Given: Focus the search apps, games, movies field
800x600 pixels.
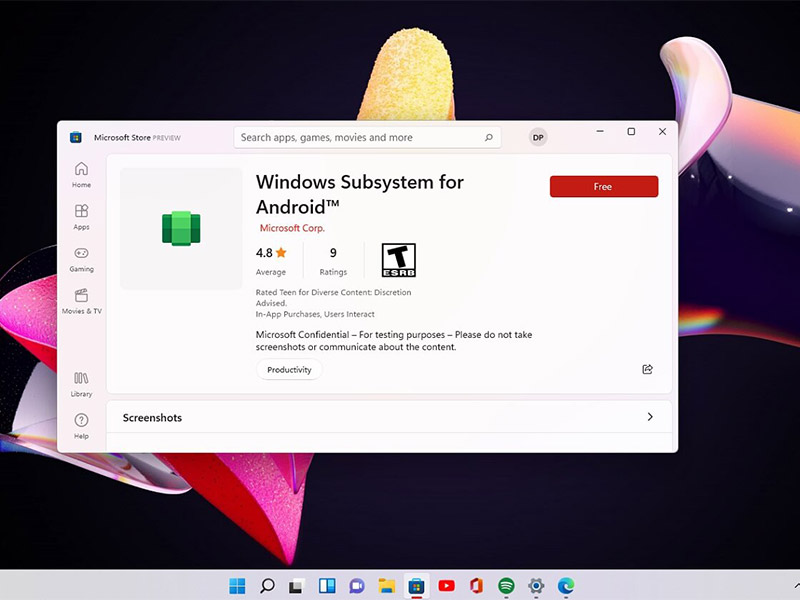Looking at the screenshot, I should [x=367, y=137].
